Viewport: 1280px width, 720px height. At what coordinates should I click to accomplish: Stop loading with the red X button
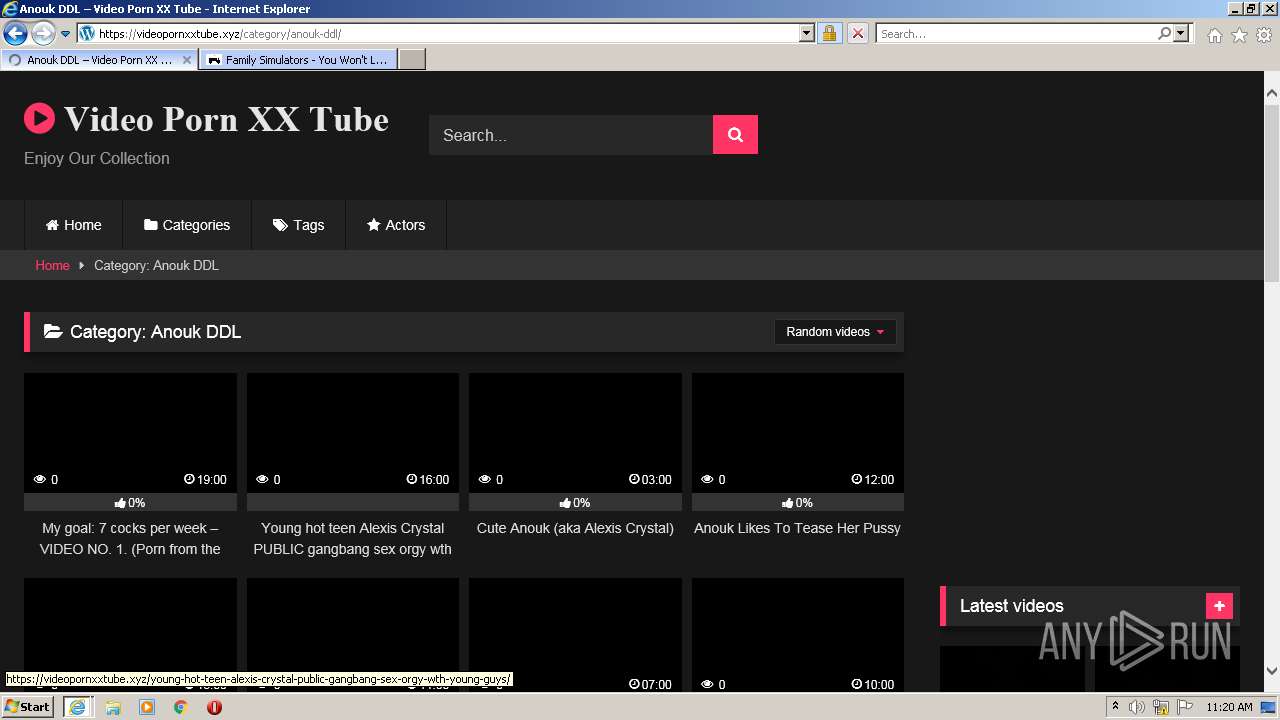pos(857,33)
